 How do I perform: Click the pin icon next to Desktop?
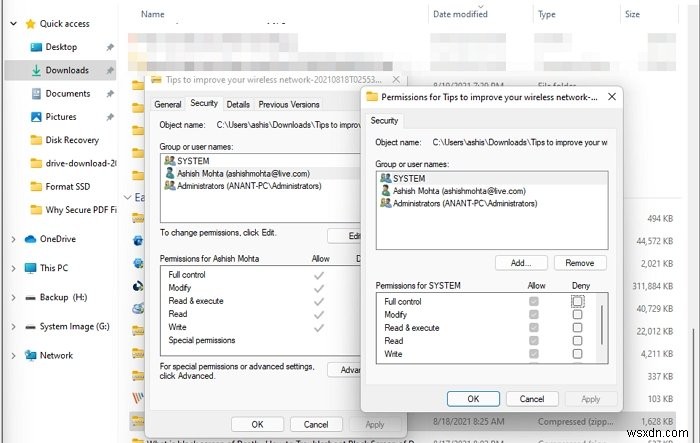(110, 47)
